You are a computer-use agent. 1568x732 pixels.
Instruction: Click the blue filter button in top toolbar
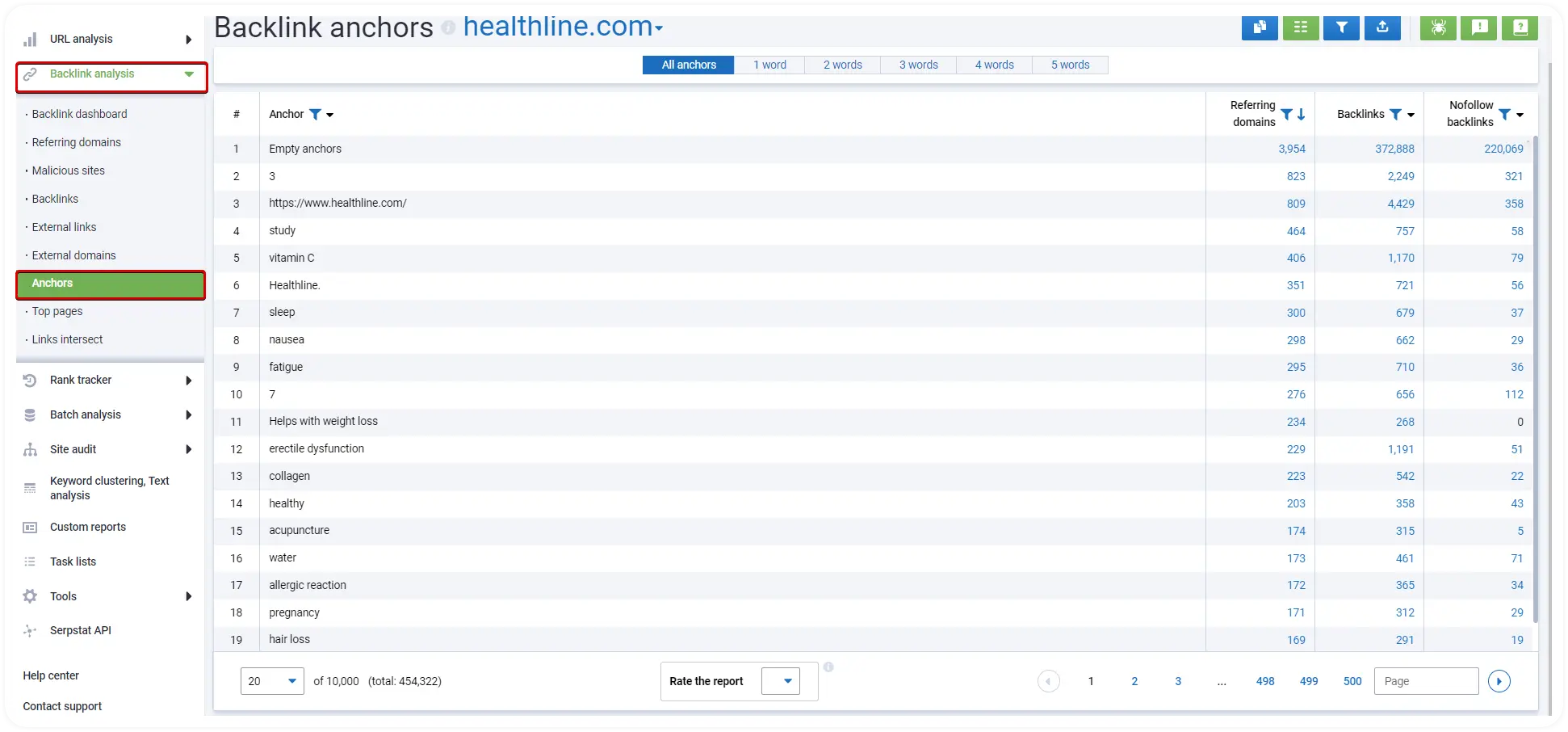click(1341, 27)
